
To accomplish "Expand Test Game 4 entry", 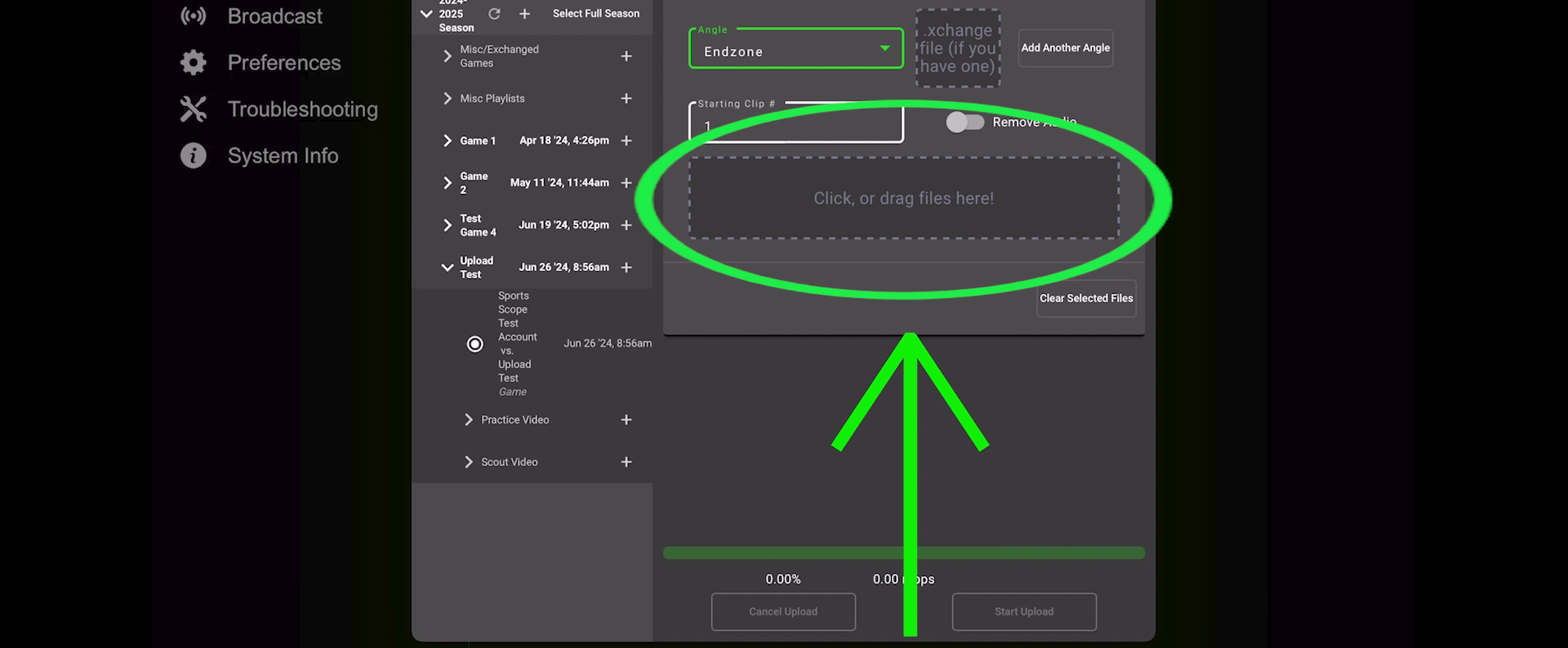I will coord(447,225).
